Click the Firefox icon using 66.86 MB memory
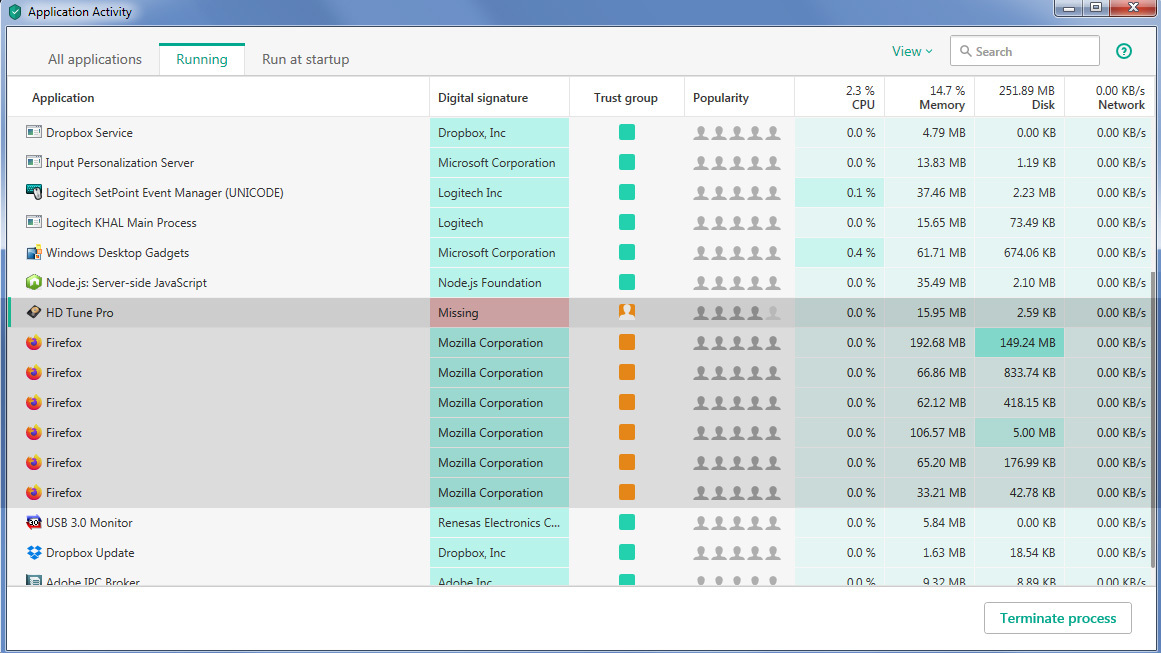 [x=33, y=372]
